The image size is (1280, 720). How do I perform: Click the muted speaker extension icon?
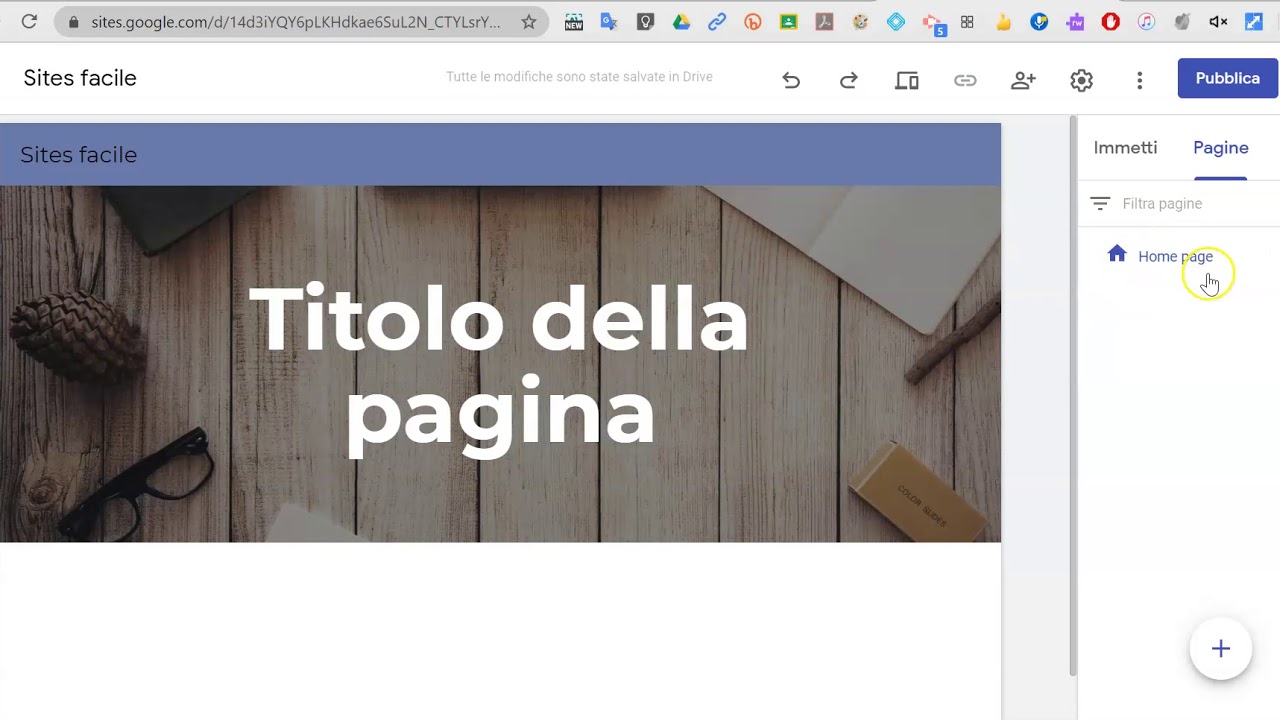pyautogui.click(x=1218, y=21)
